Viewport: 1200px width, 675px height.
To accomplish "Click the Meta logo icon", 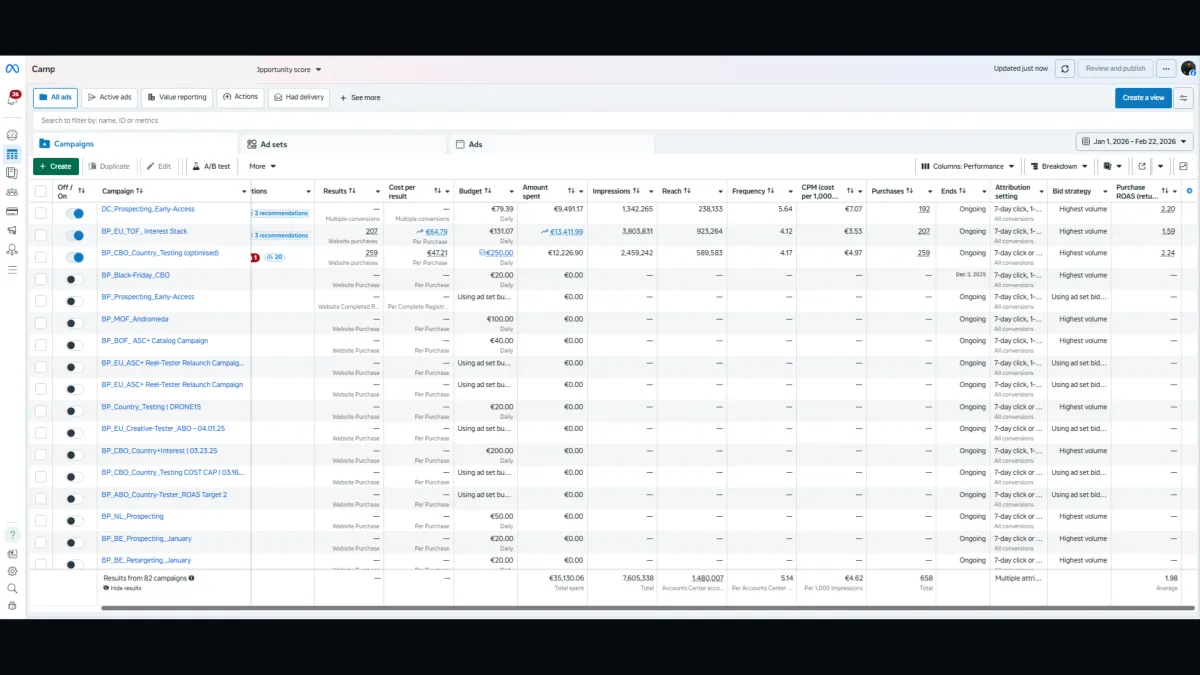I will tap(12, 69).
